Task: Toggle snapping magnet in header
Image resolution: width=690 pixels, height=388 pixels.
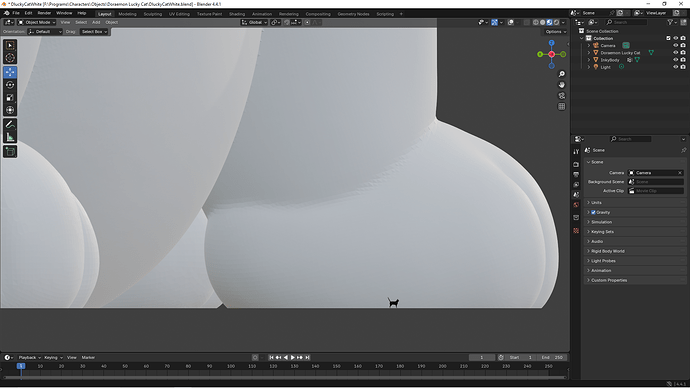Action: coord(287,22)
